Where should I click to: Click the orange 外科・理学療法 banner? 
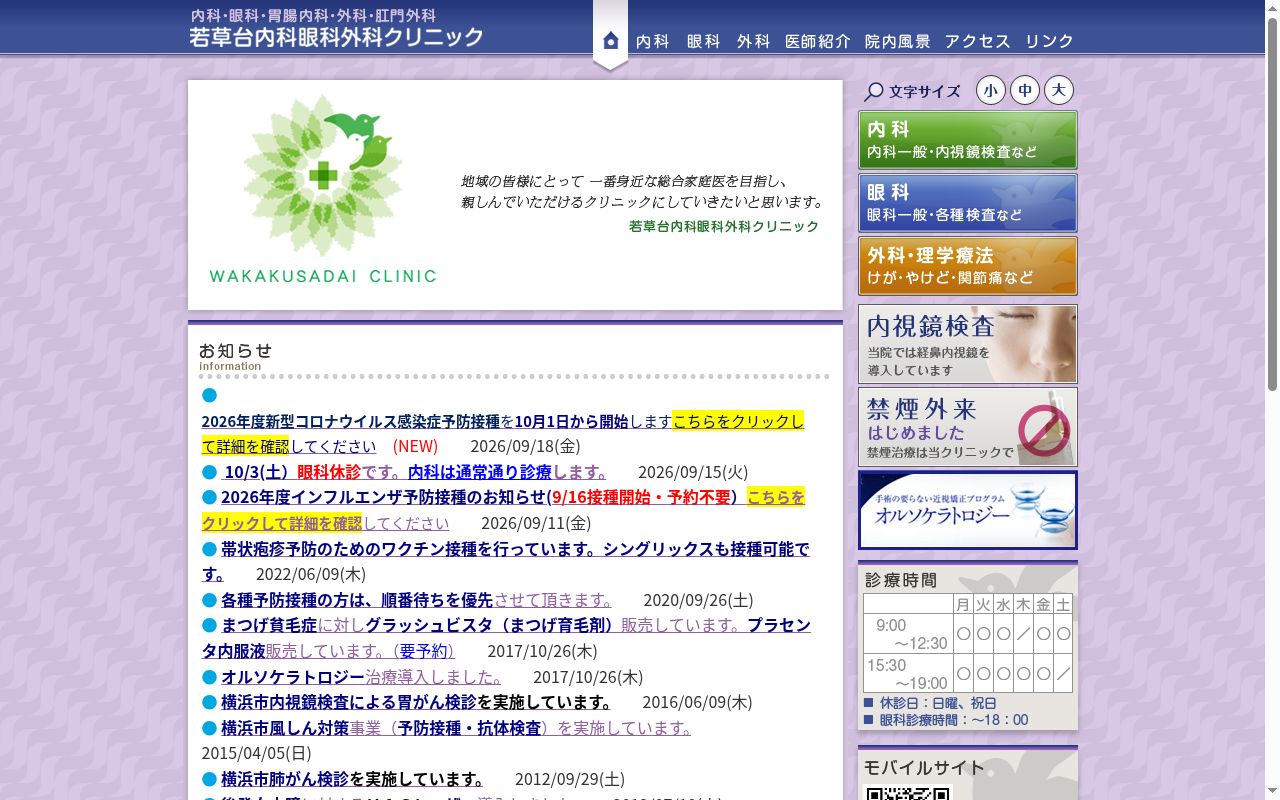[x=968, y=266]
